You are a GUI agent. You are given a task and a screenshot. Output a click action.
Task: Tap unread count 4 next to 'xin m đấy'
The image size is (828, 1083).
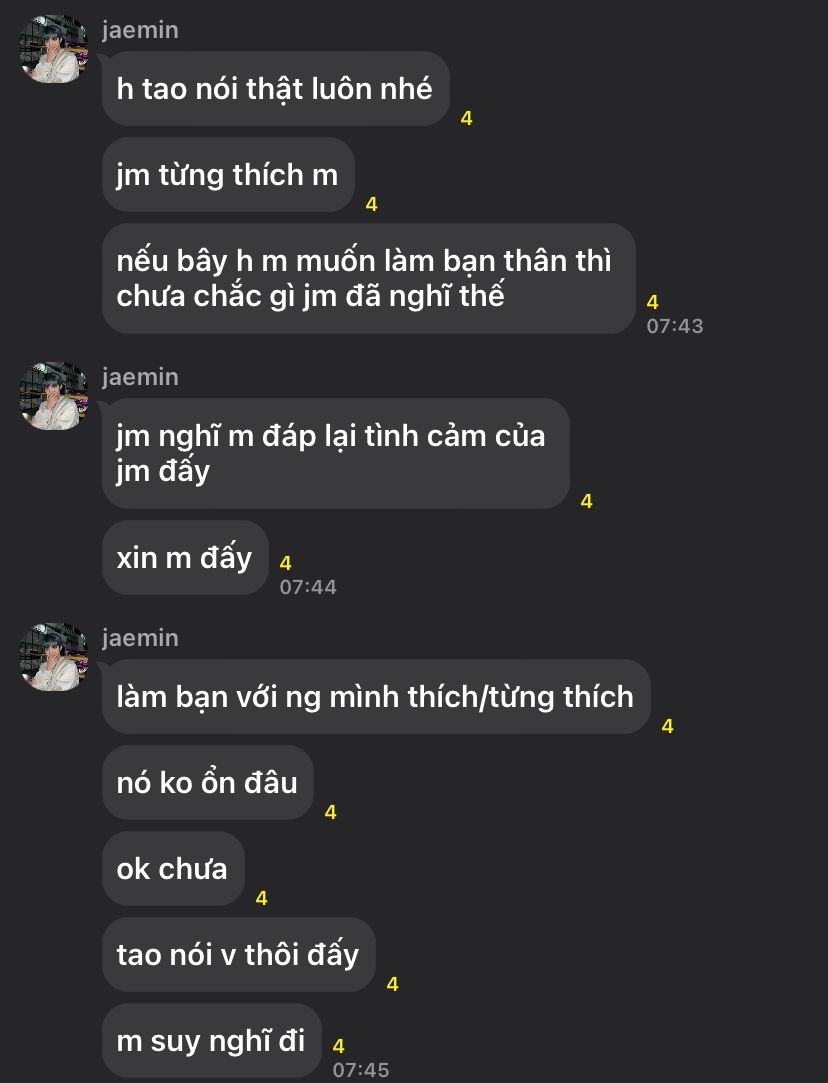(x=285, y=564)
